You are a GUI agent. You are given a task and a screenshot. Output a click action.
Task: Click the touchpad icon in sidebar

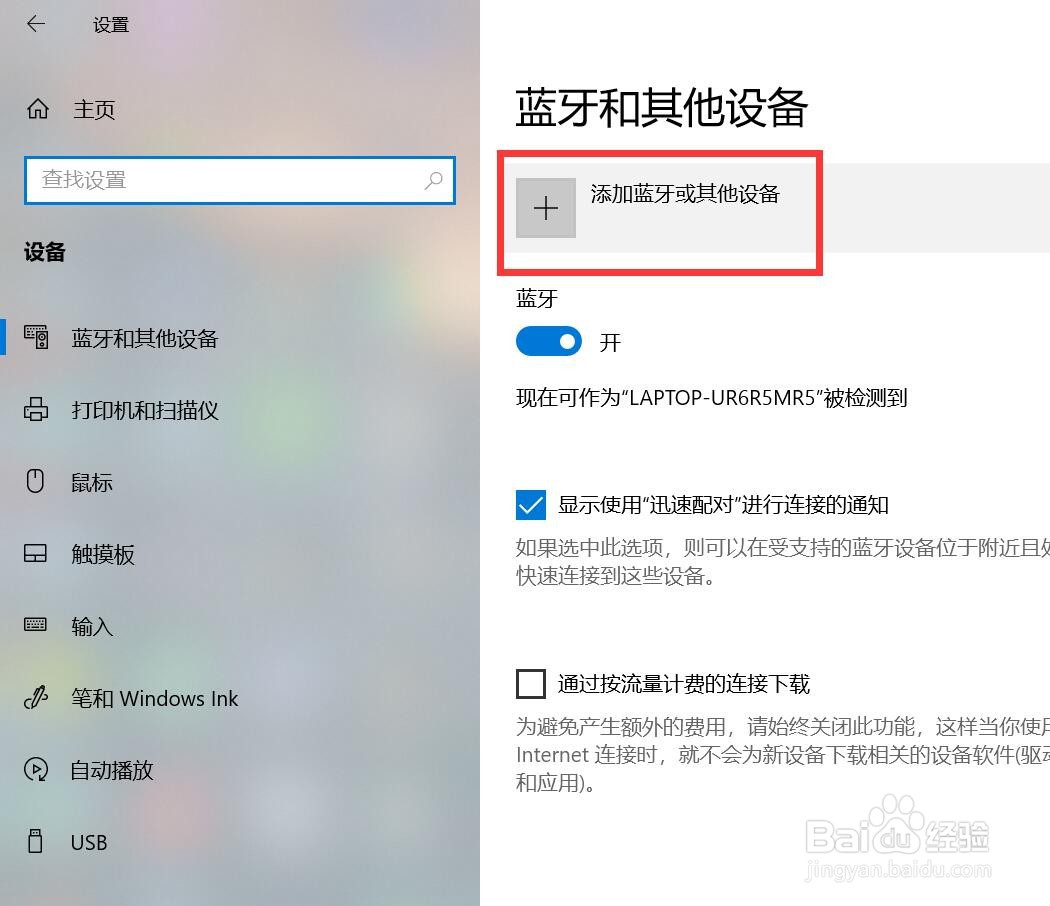(x=35, y=553)
